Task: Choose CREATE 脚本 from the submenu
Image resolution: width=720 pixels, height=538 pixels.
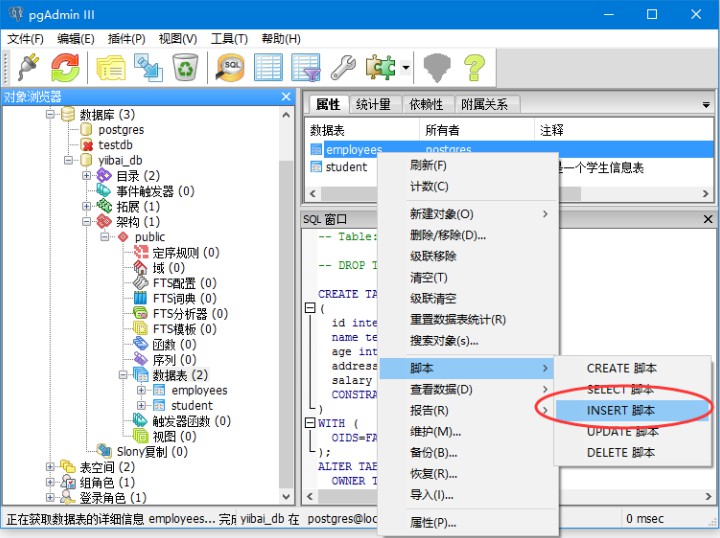Action: tap(631, 368)
